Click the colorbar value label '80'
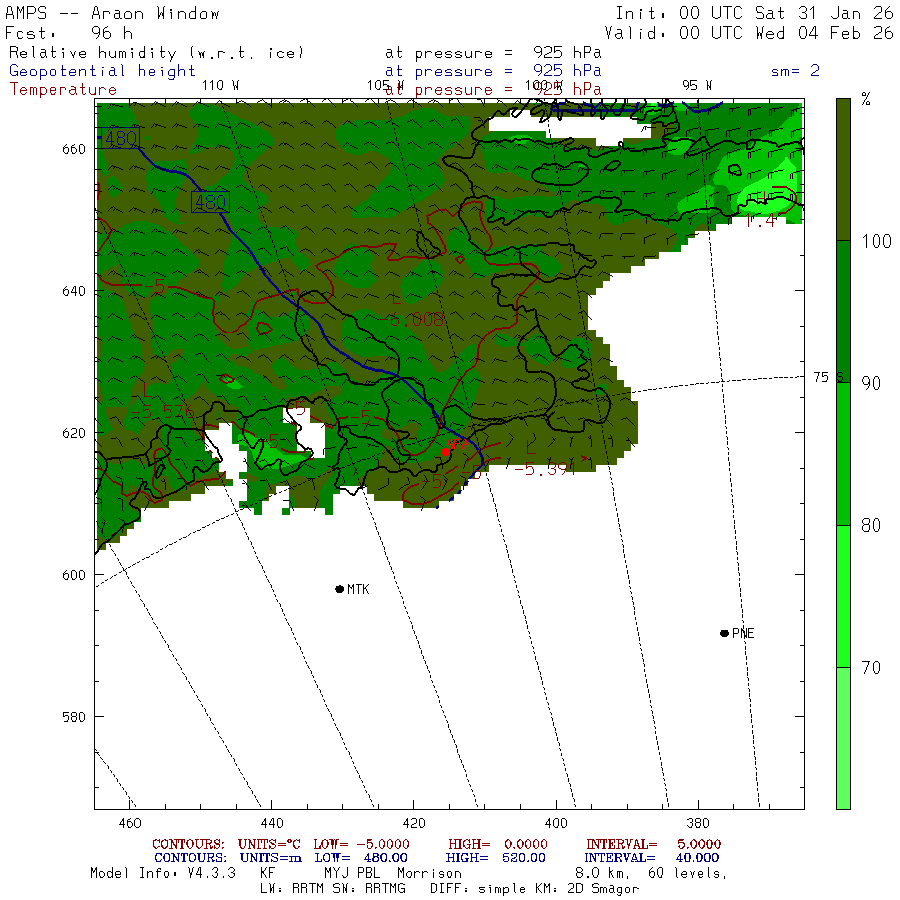This screenshot has width=900, height=900. tap(871, 525)
